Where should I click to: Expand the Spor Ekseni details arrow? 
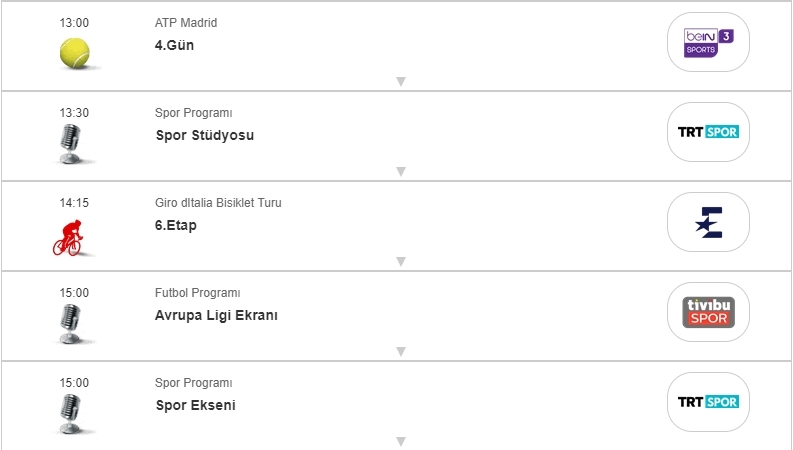tap(400, 441)
